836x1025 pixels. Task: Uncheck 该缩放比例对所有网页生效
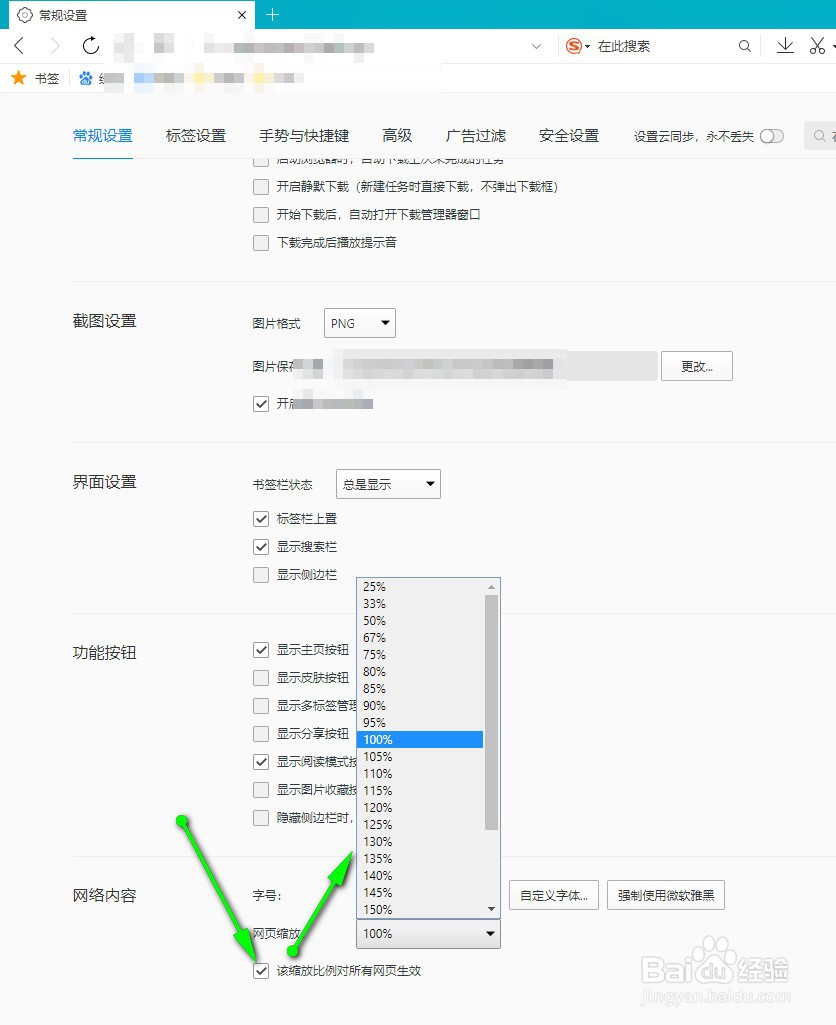tap(260, 970)
